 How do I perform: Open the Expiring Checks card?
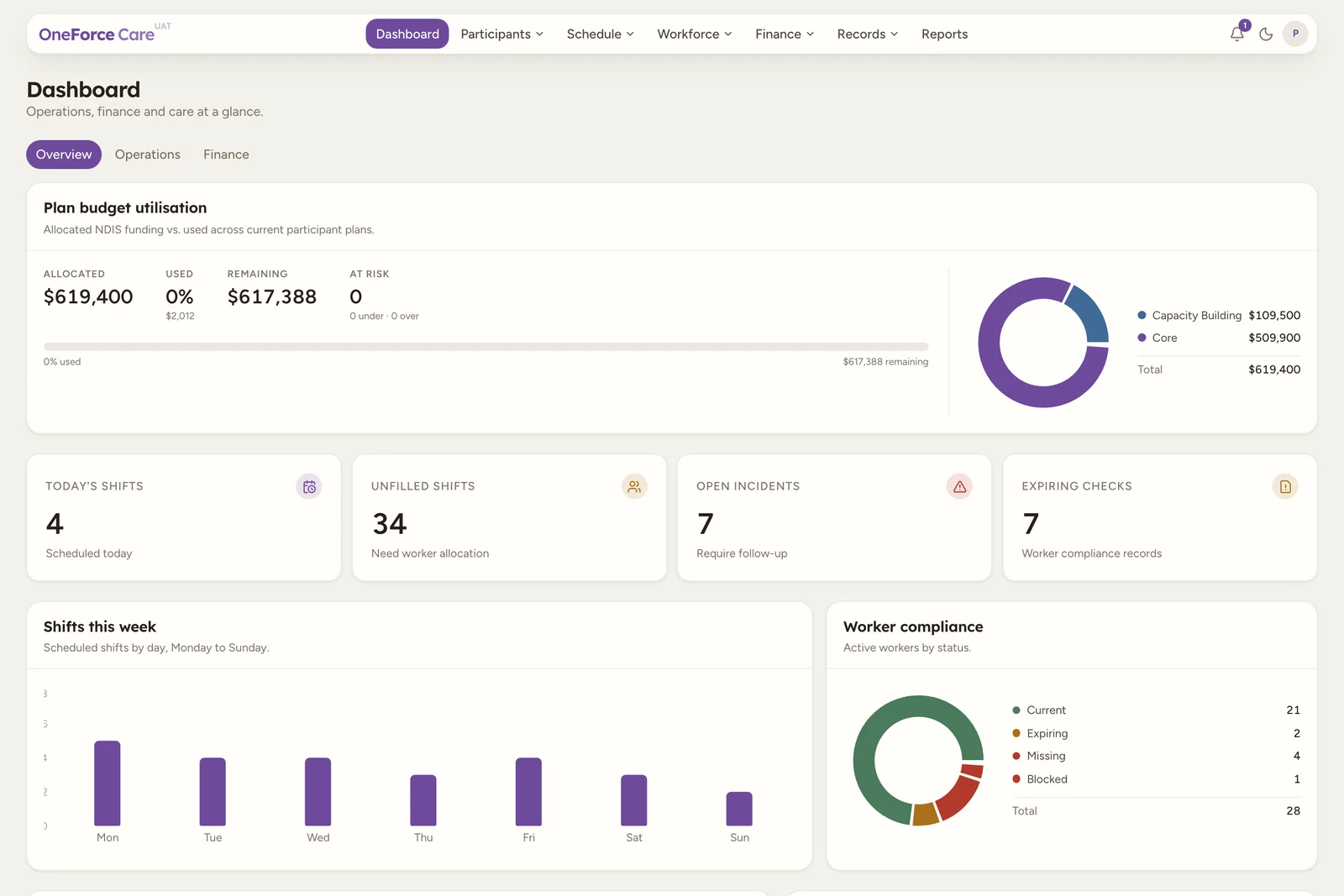pos(1160,517)
